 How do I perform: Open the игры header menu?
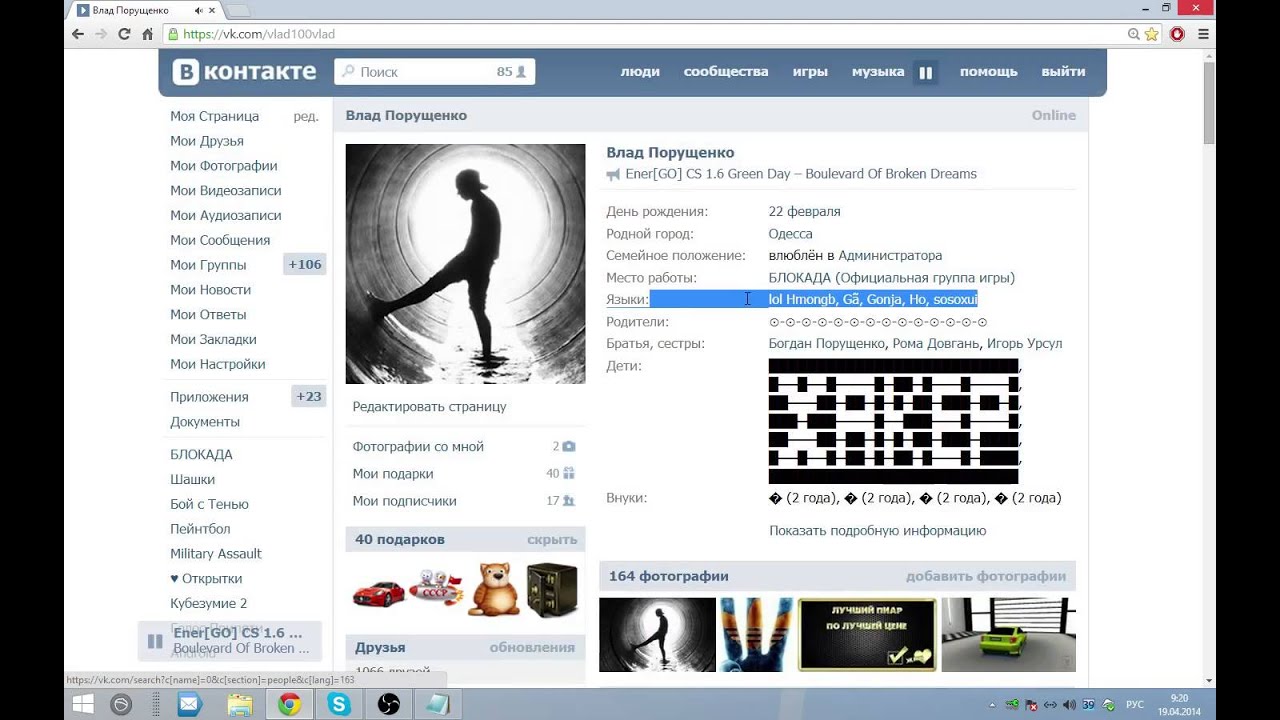tap(810, 72)
